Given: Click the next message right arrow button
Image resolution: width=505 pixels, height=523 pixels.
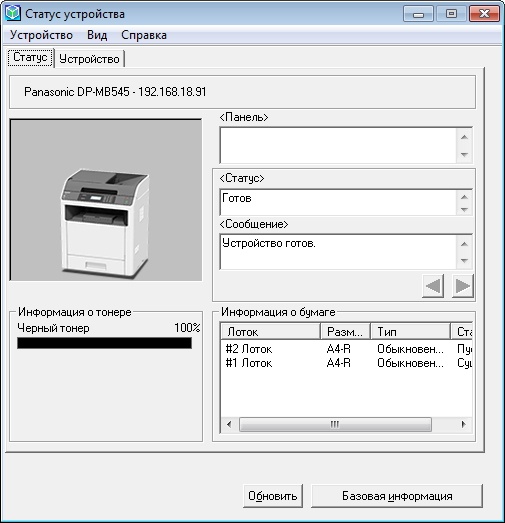Looking at the screenshot, I should pyautogui.click(x=463, y=286).
